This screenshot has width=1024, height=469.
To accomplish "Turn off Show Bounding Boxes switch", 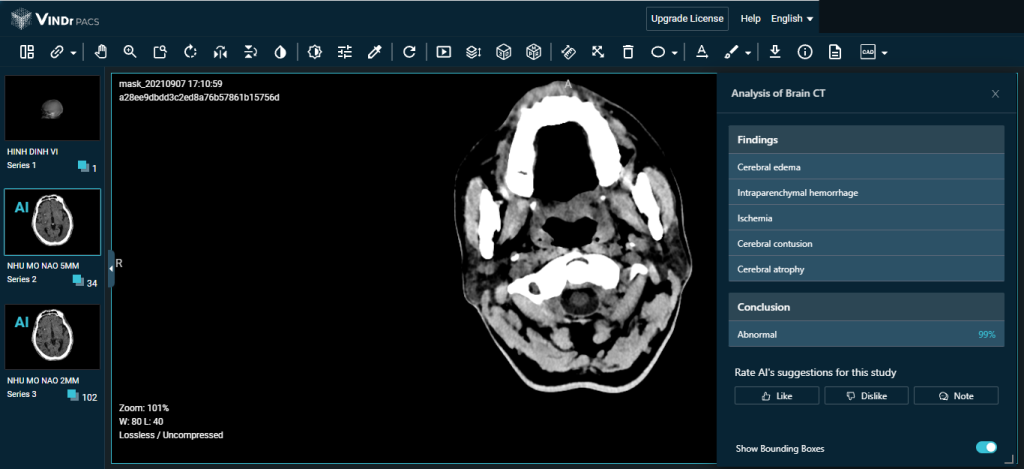I will tap(986, 447).
